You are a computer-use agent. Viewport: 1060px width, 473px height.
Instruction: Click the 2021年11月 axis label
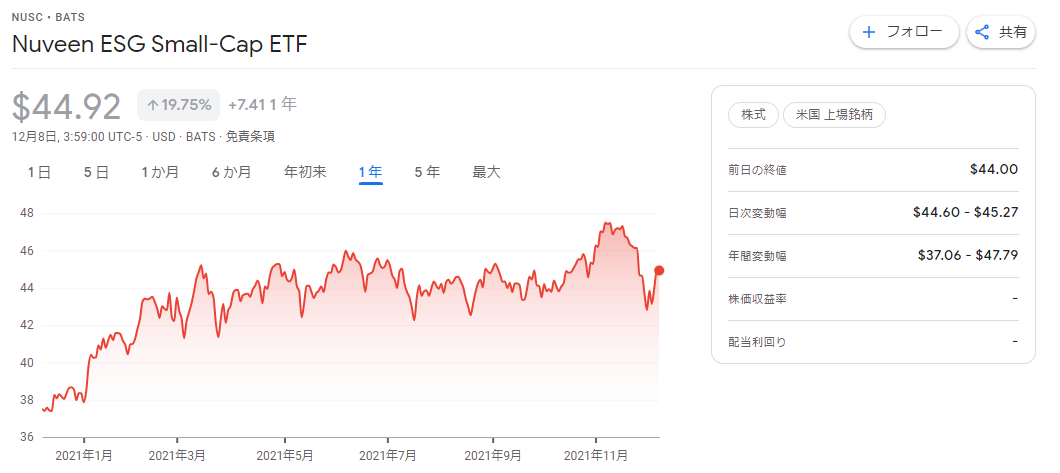coord(596,455)
